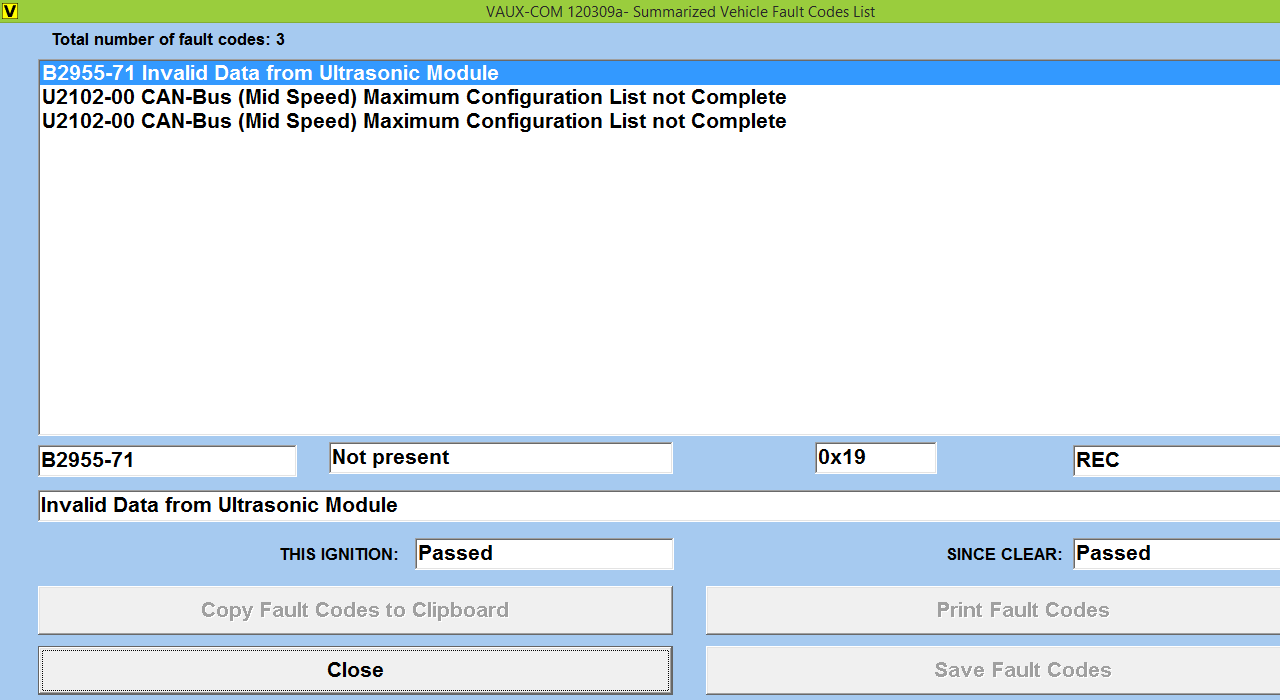Click the fault code field showing B2955-71
1280x700 pixels.
(167, 460)
